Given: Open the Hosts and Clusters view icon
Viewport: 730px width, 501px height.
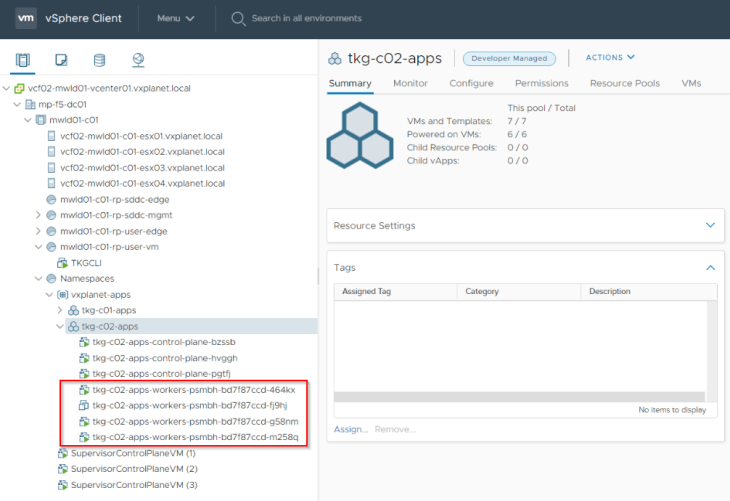Looking at the screenshot, I should tap(22, 60).
